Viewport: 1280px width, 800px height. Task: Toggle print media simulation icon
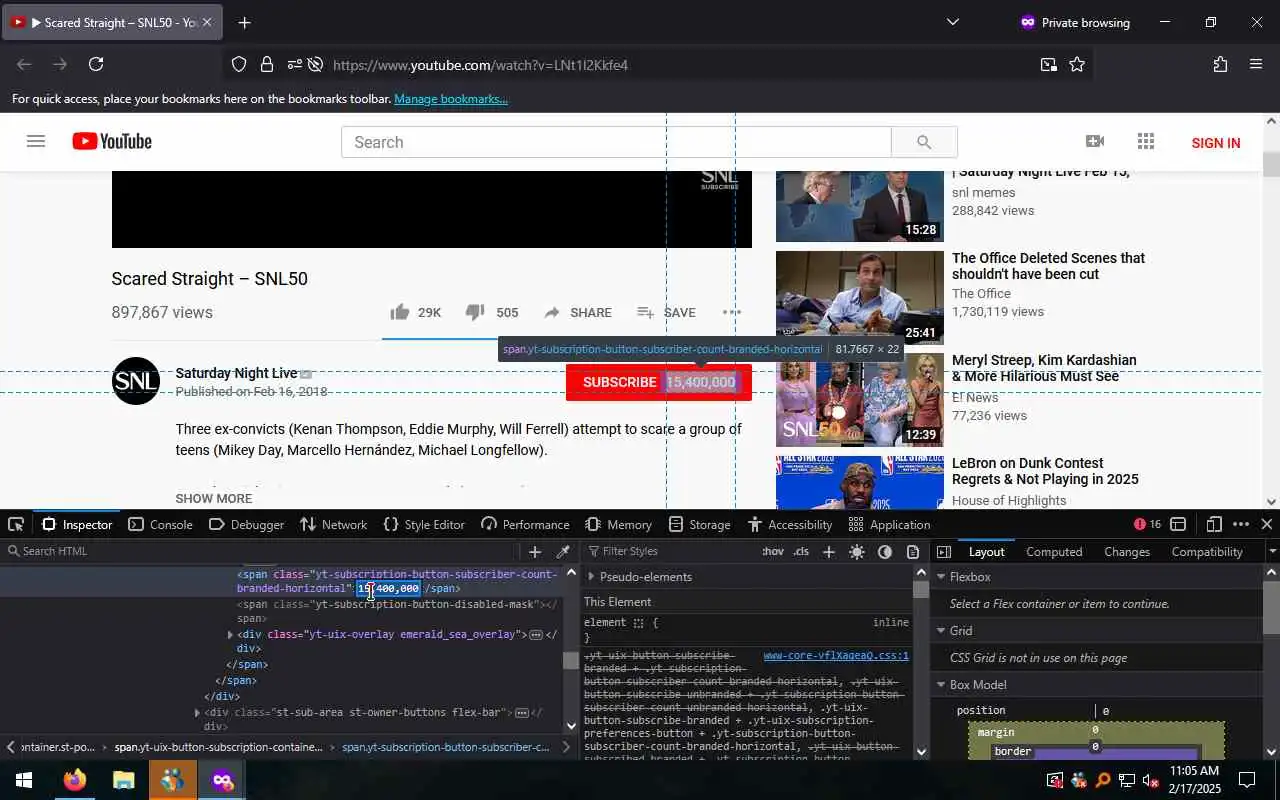[x=913, y=552]
